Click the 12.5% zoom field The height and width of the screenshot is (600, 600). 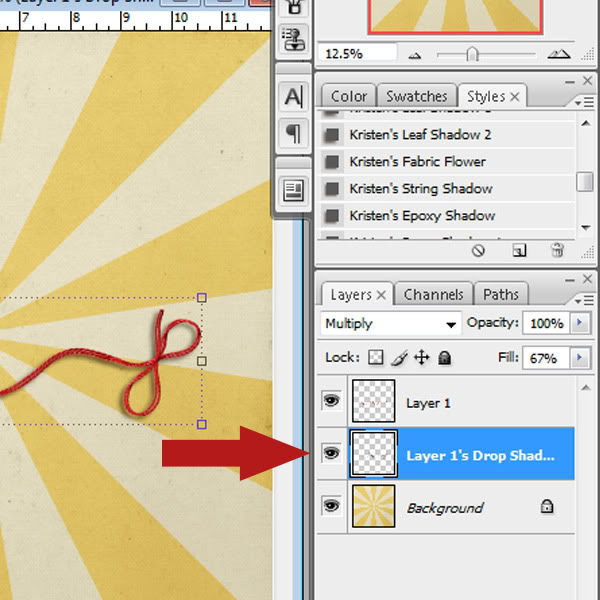(x=357, y=54)
